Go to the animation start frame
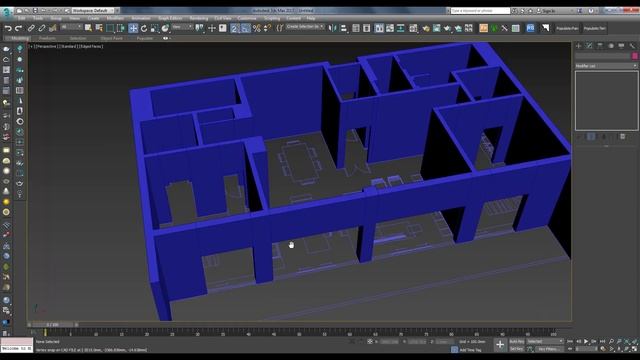This screenshot has width=640, height=360. pyautogui.click(x=570, y=341)
